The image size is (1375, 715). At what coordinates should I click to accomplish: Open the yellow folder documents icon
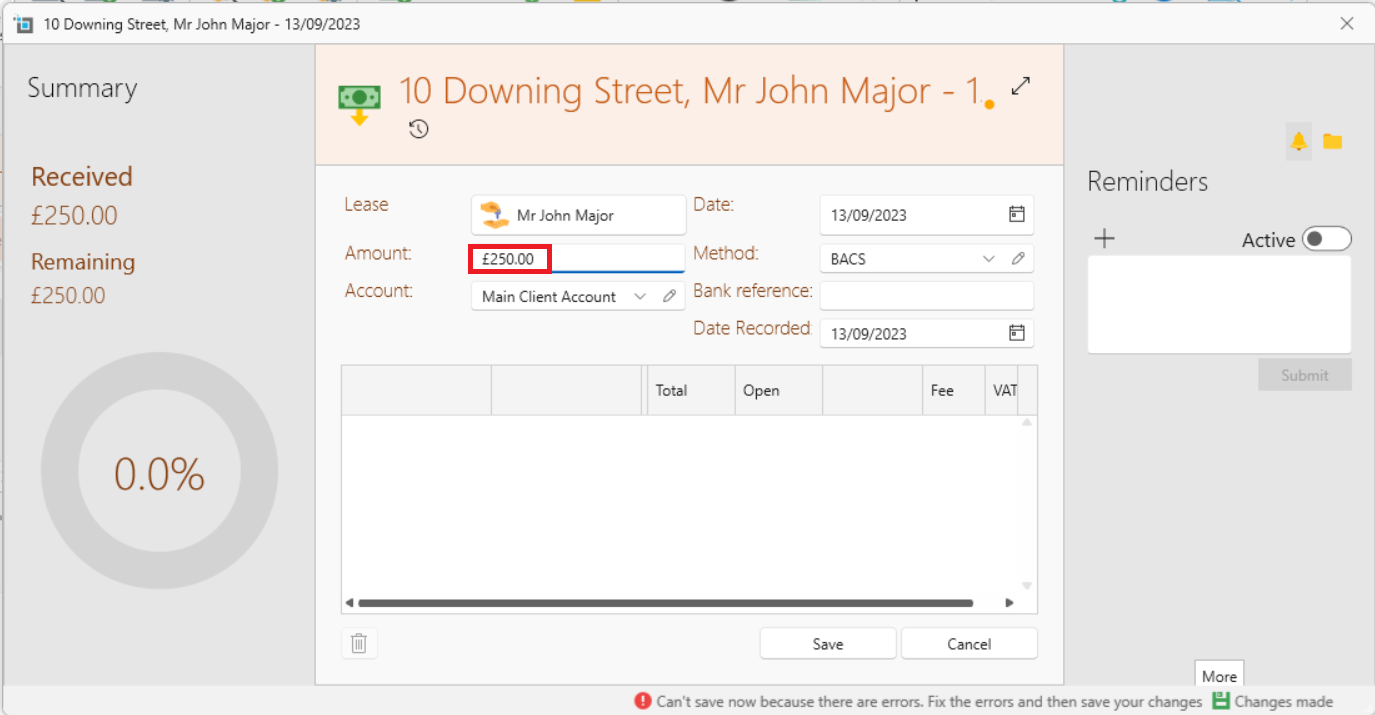coord(1332,141)
